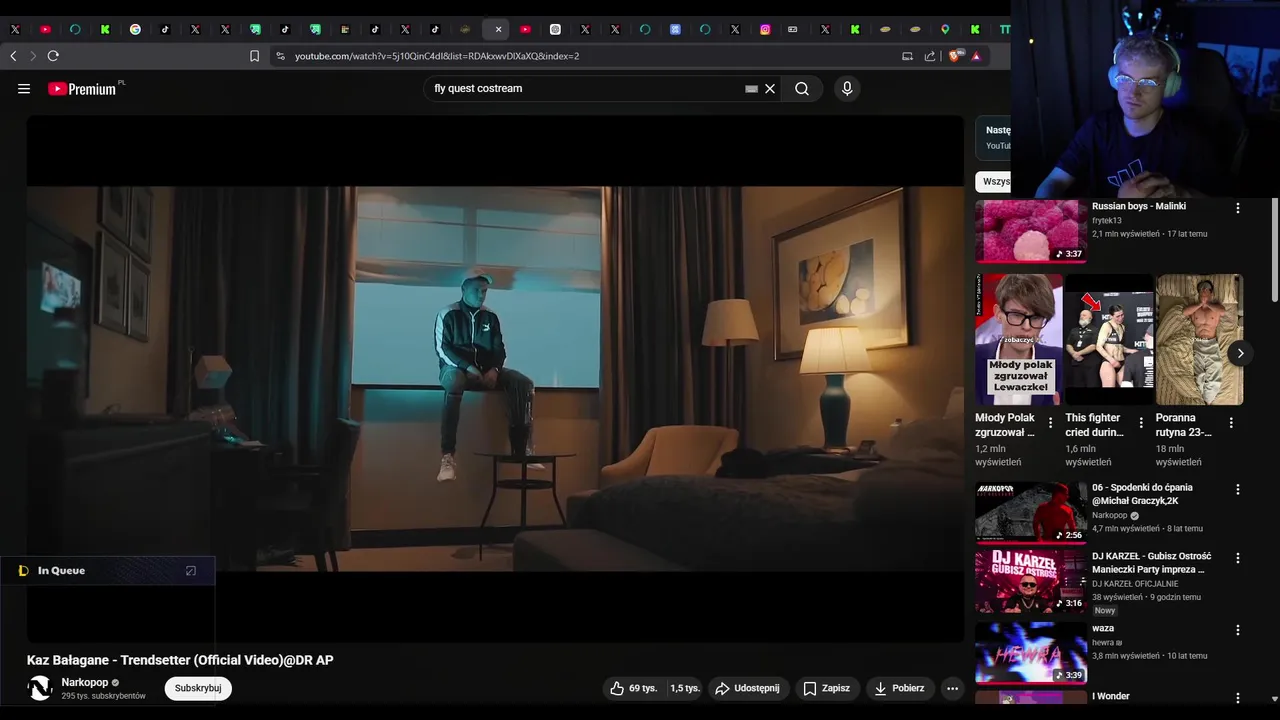Open more actions ellipsis below video
Viewport: 1280px width, 720px height.
pyautogui.click(x=952, y=688)
